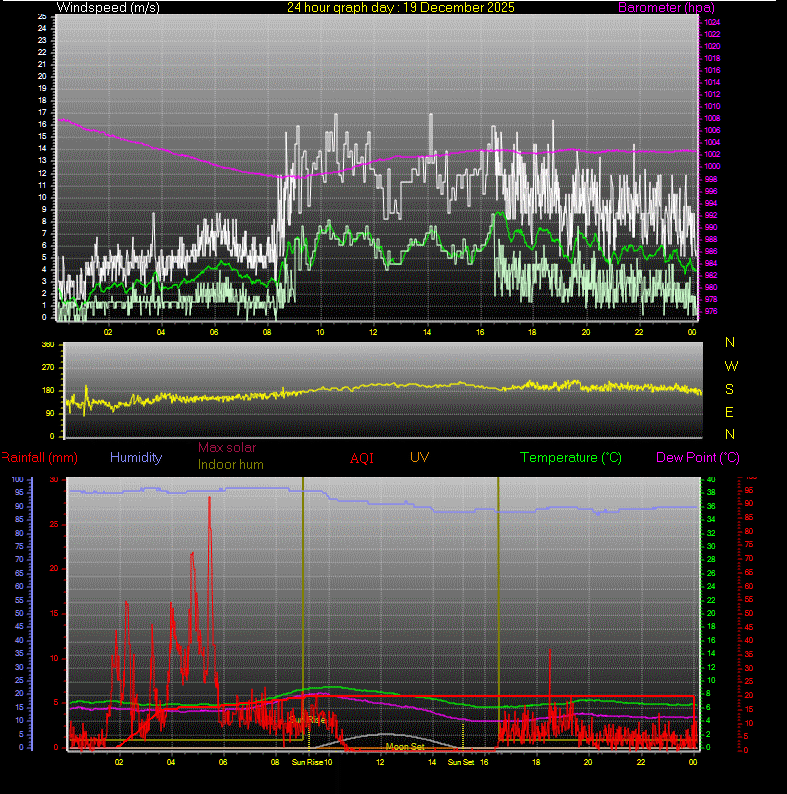Select the 22 hour label under bottom chart
This screenshot has height=794, width=787.
[x=641, y=762]
